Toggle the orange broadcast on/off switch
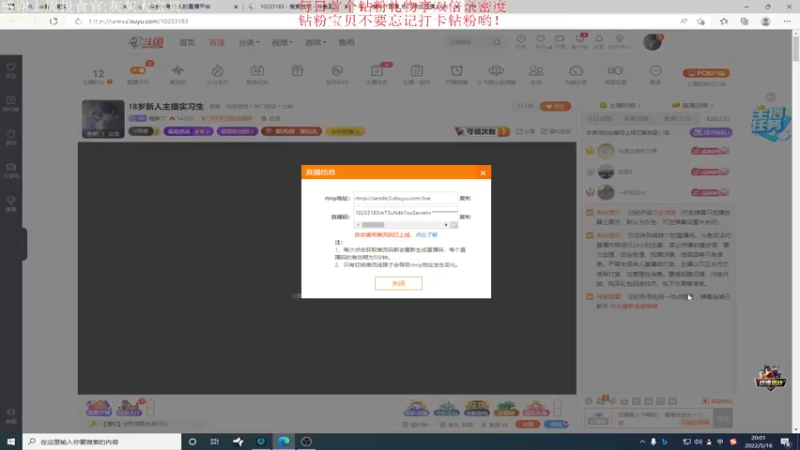800x450 pixels. coord(138,70)
